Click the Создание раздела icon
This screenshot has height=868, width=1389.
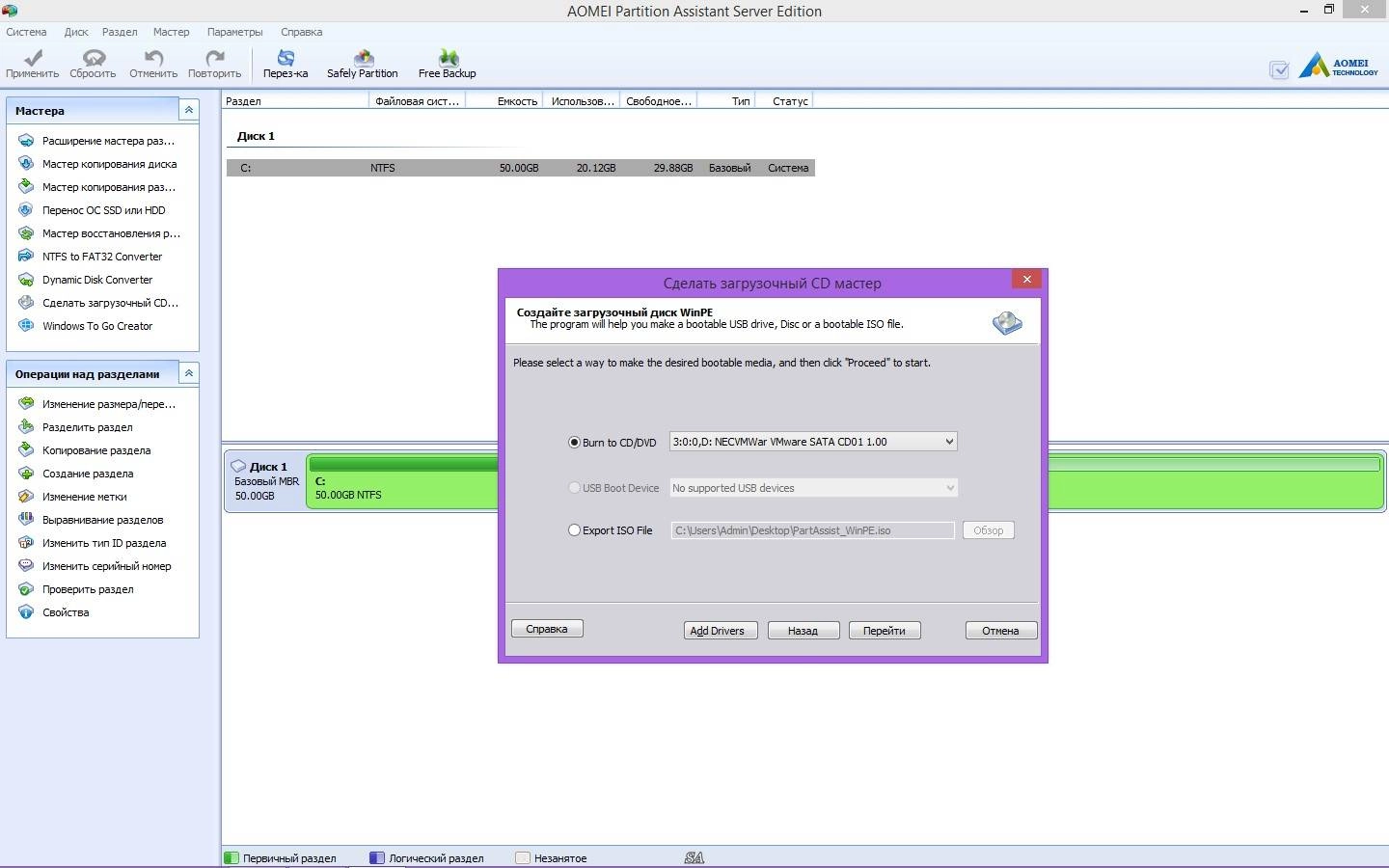[26, 474]
